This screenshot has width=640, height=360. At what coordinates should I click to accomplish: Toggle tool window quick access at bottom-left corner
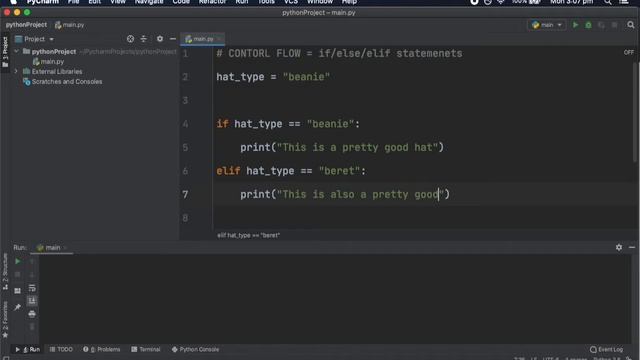[x=6, y=358]
